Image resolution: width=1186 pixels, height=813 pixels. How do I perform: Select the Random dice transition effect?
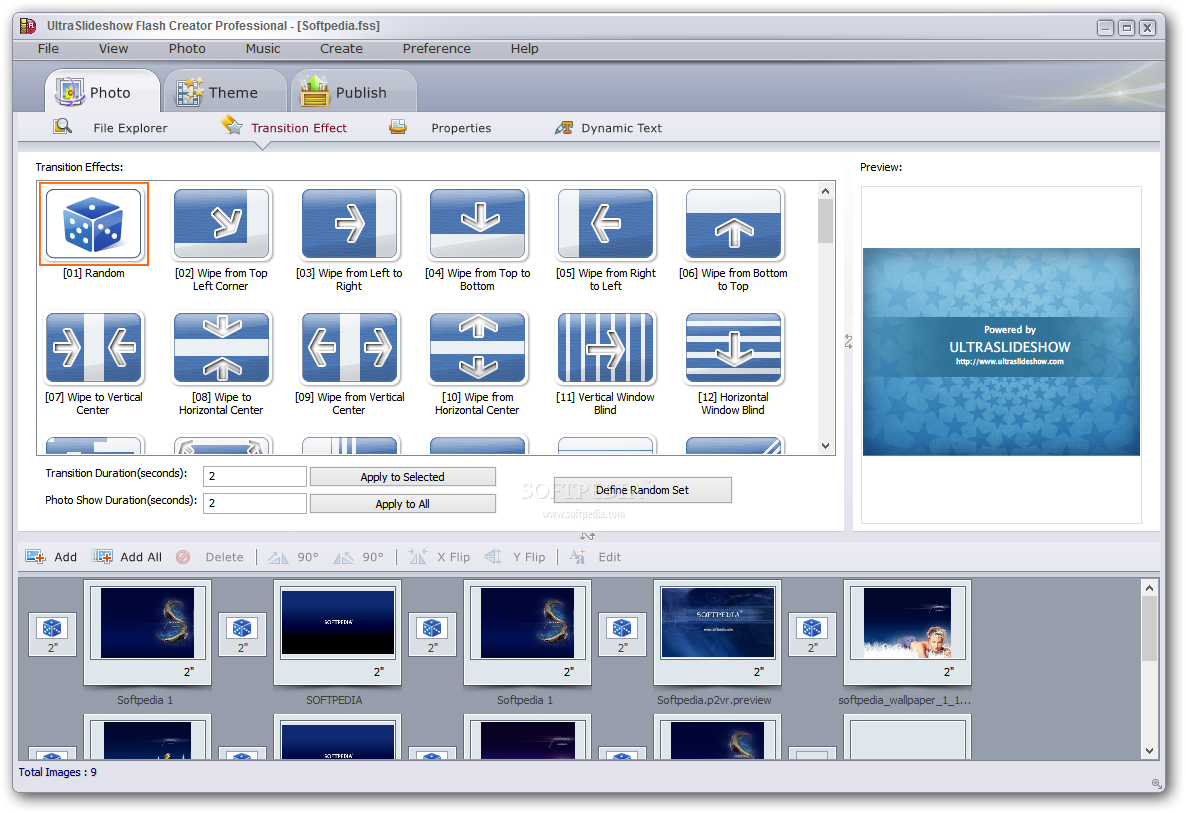coord(94,224)
